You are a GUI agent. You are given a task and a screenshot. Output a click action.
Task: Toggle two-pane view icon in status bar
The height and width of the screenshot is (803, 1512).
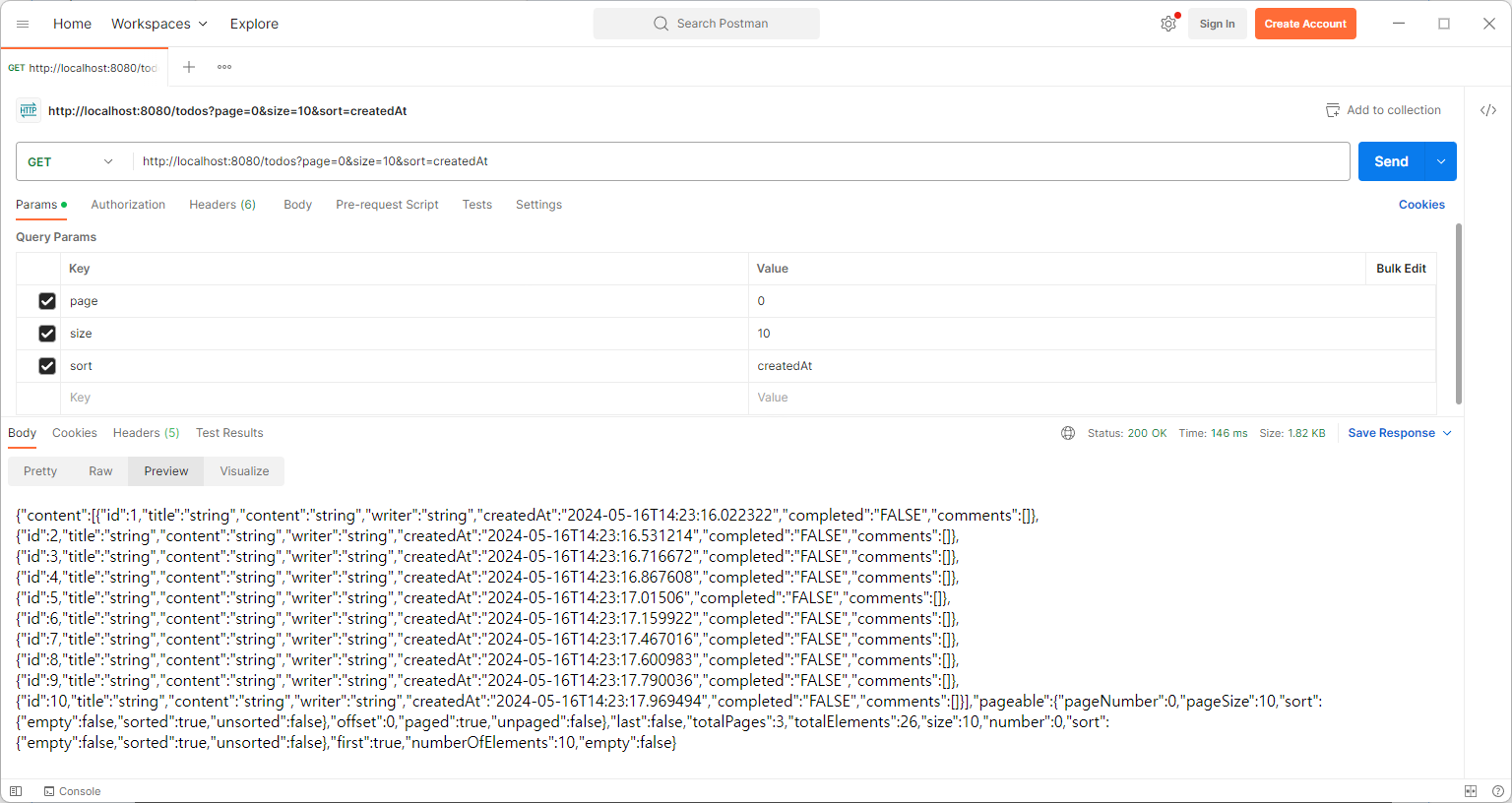click(1471, 791)
